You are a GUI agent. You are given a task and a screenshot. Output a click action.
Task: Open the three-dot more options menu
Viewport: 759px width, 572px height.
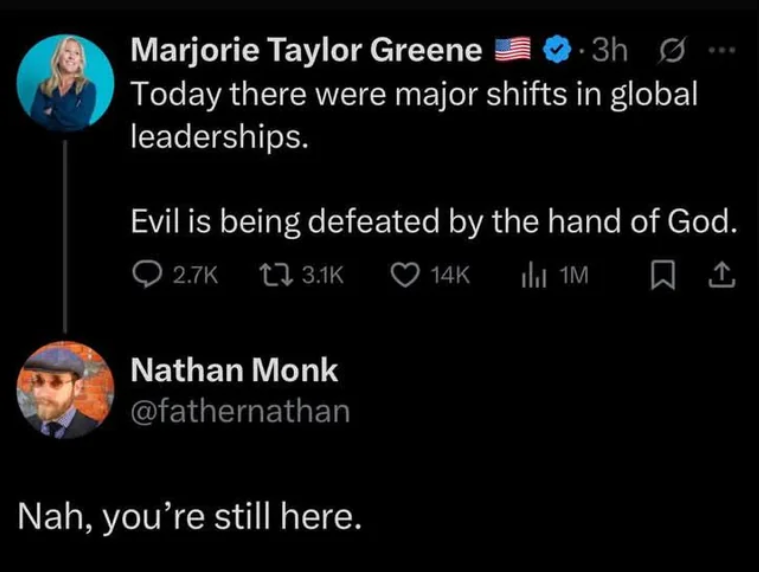[724, 47]
